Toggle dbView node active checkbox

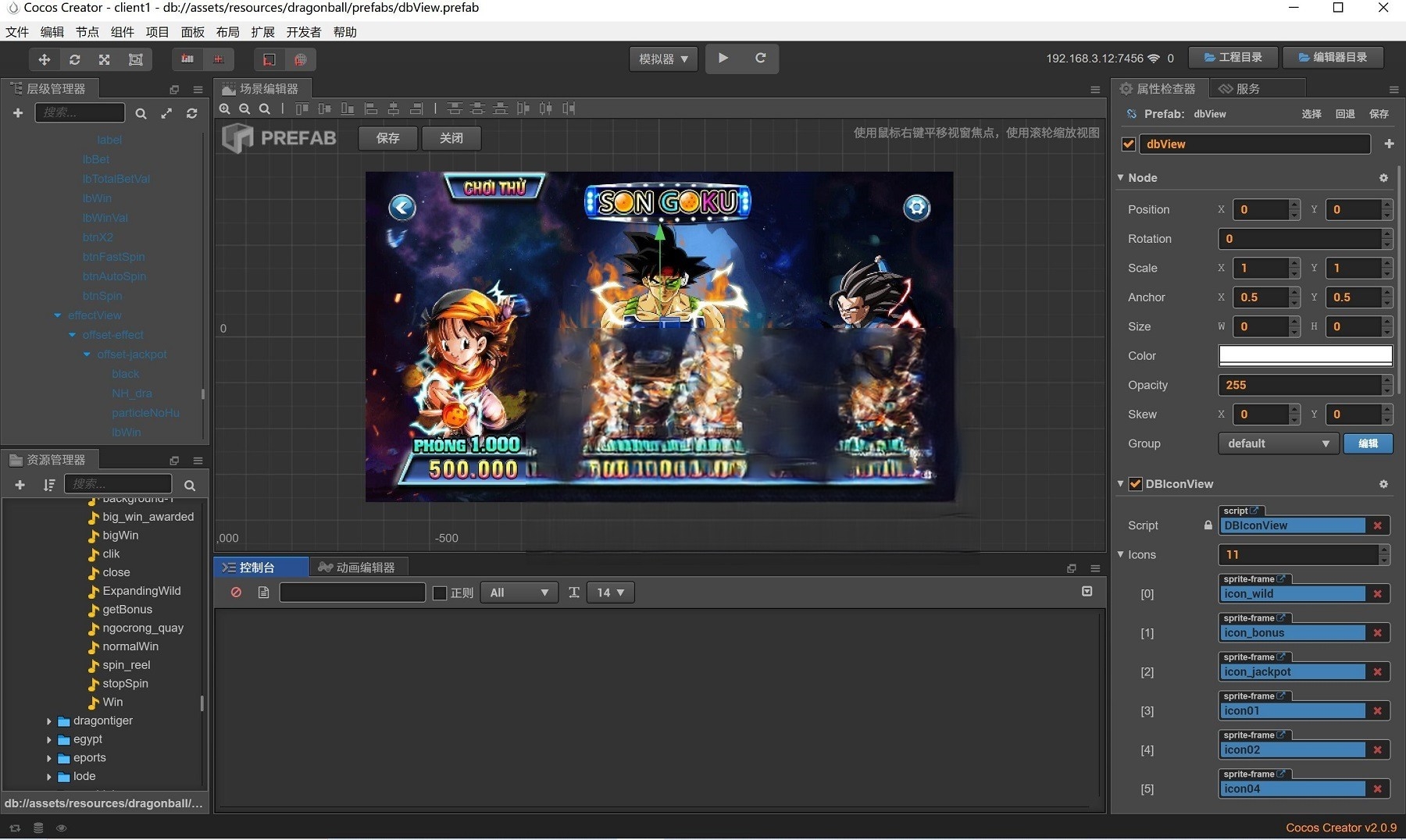click(1128, 144)
